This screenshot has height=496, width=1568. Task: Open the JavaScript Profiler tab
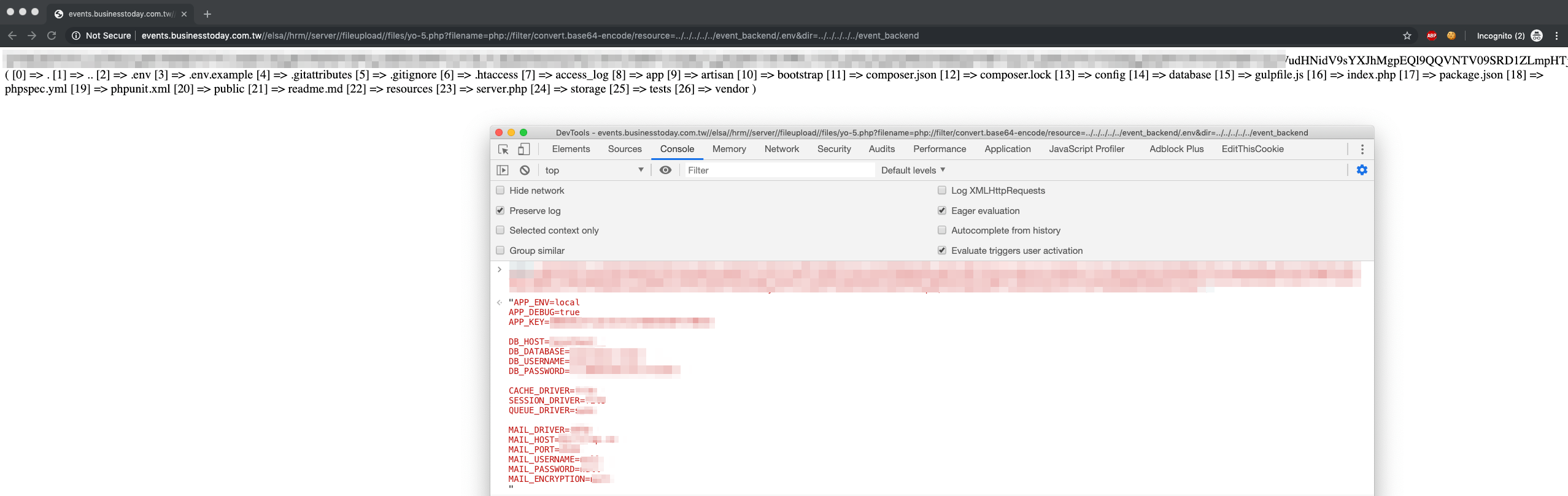[1087, 149]
